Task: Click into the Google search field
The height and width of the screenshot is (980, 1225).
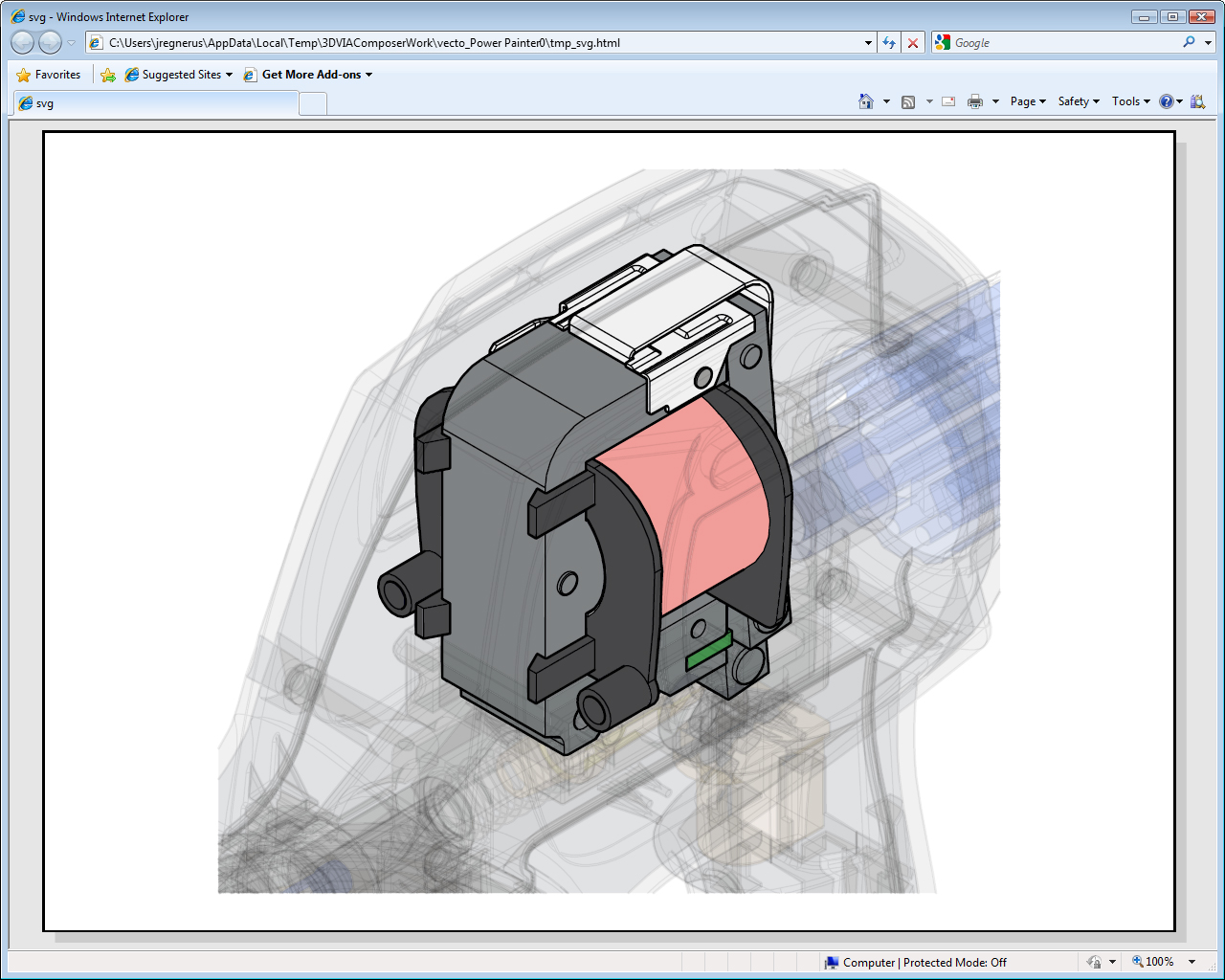Action: [1062, 43]
